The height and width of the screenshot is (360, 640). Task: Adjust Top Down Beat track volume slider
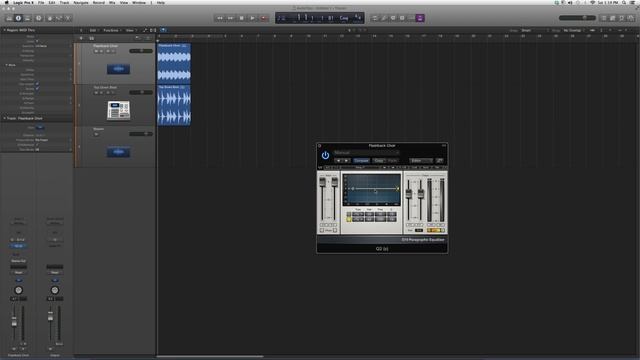(141, 93)
